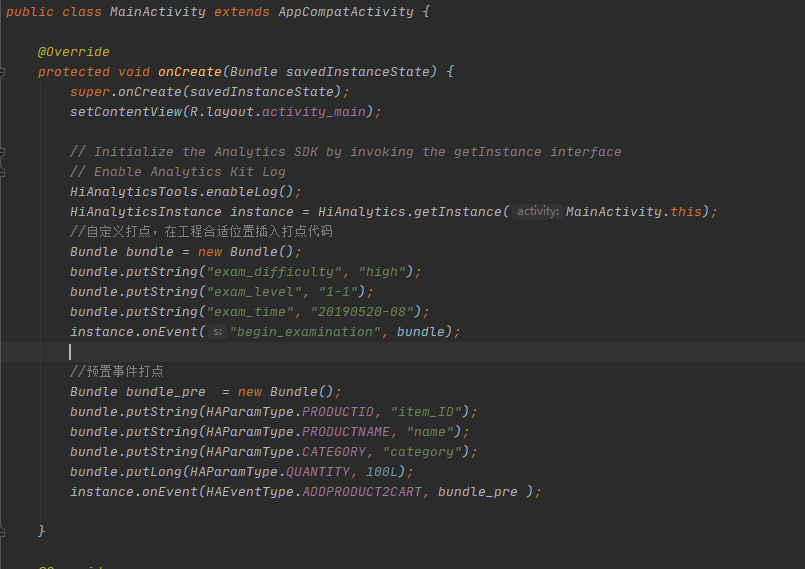
Task: Click the 'activity:' parameter hint
Action: (538, 212)
